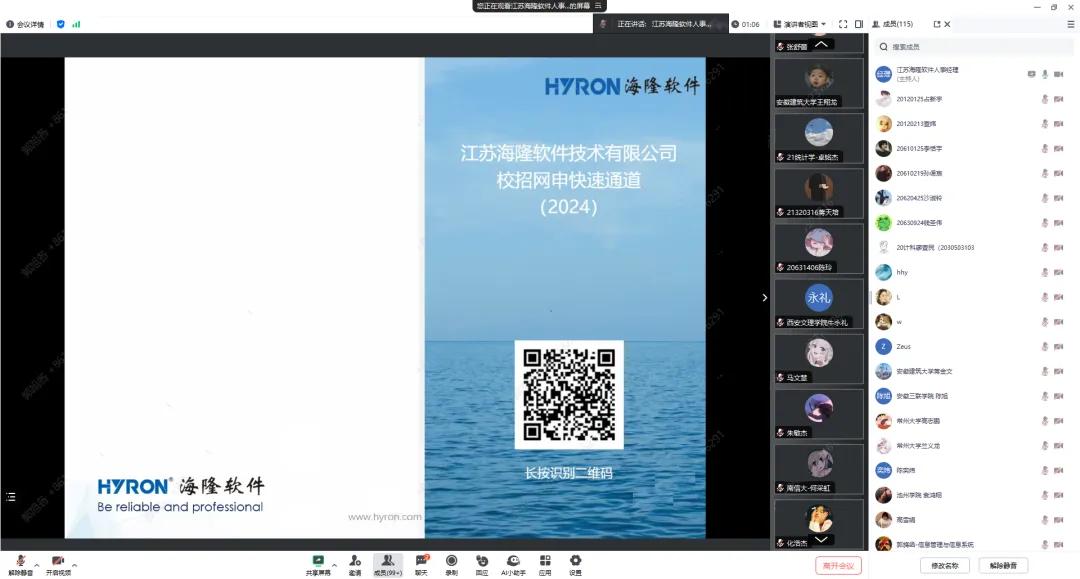Open hamburger menu at top right
Viewport: 1080px width, 579px height.
pos(1070,24)
